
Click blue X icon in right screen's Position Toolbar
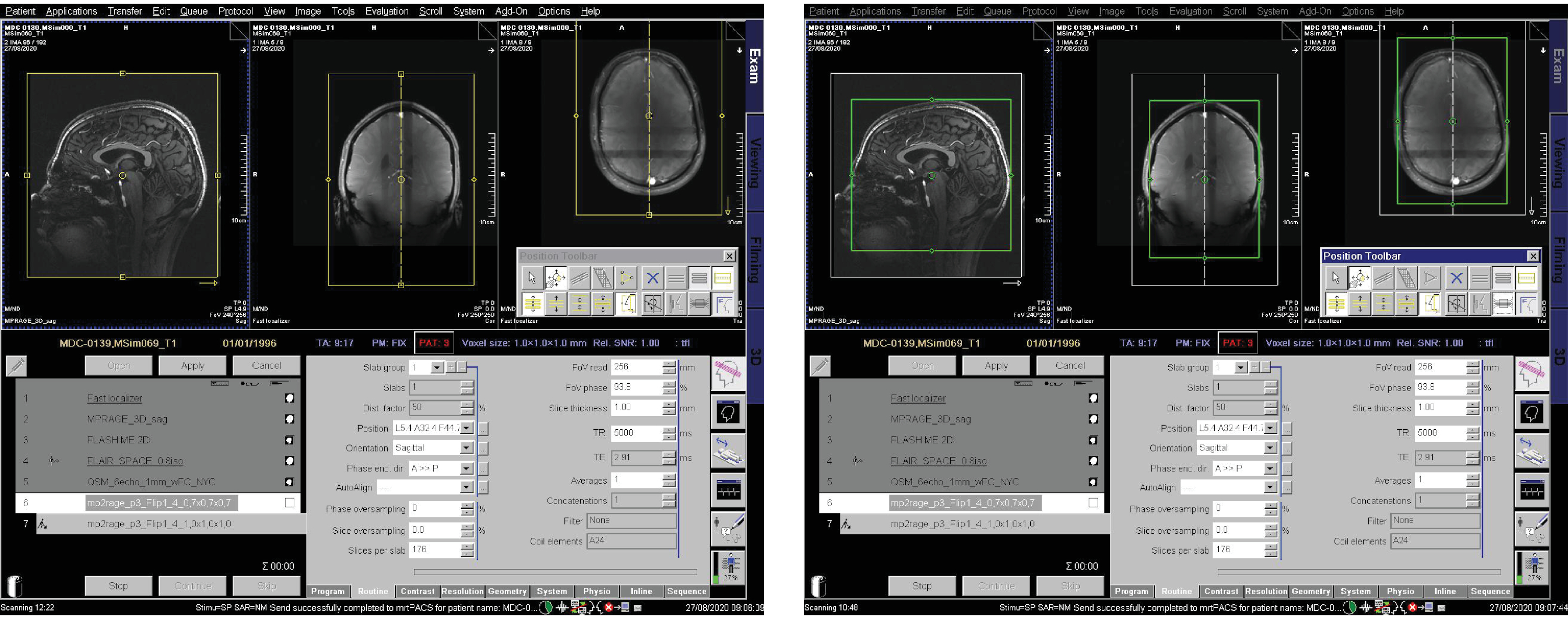click(1456, 279)
